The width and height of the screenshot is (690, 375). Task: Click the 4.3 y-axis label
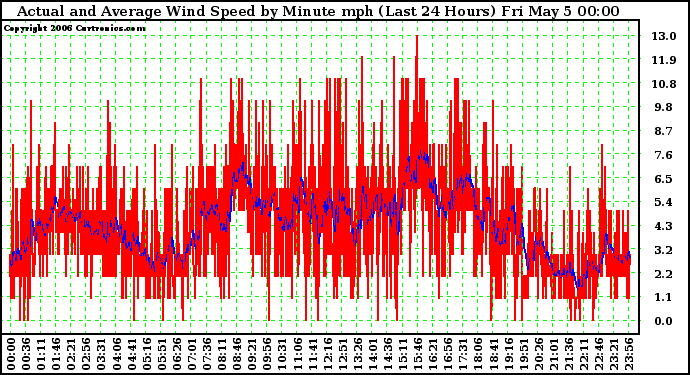pyautogui.click(x=664, y=226)
